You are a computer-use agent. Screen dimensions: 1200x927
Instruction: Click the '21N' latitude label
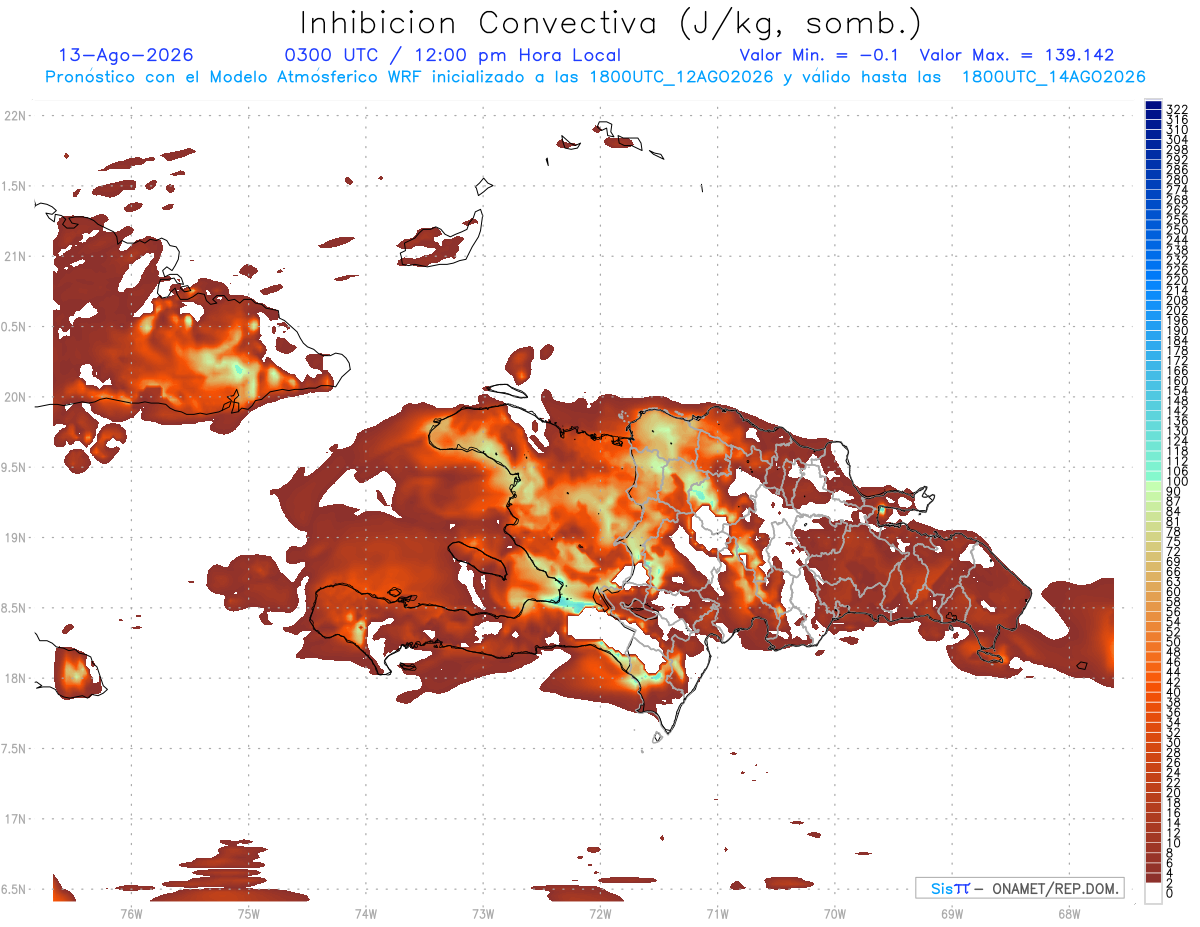14,257
